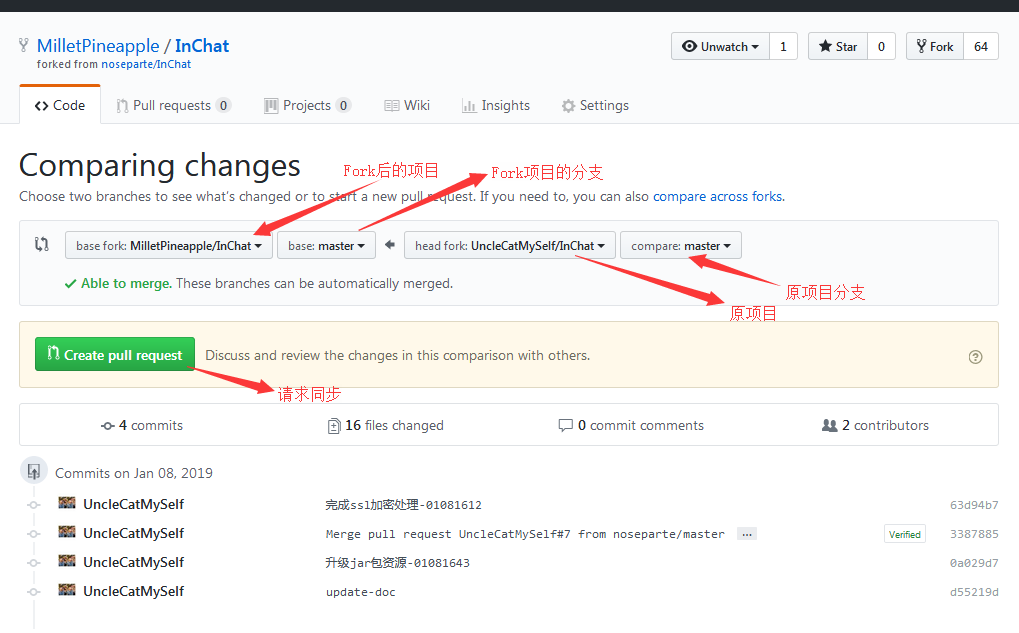Open commit message 升级jar包资源-01081643
1019x633 pixels.
tap(397, 563)
